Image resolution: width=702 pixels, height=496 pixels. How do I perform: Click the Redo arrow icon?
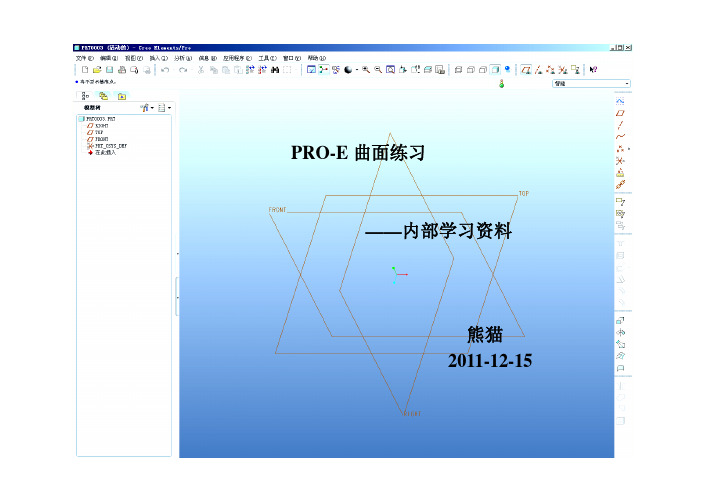point(183,70)
